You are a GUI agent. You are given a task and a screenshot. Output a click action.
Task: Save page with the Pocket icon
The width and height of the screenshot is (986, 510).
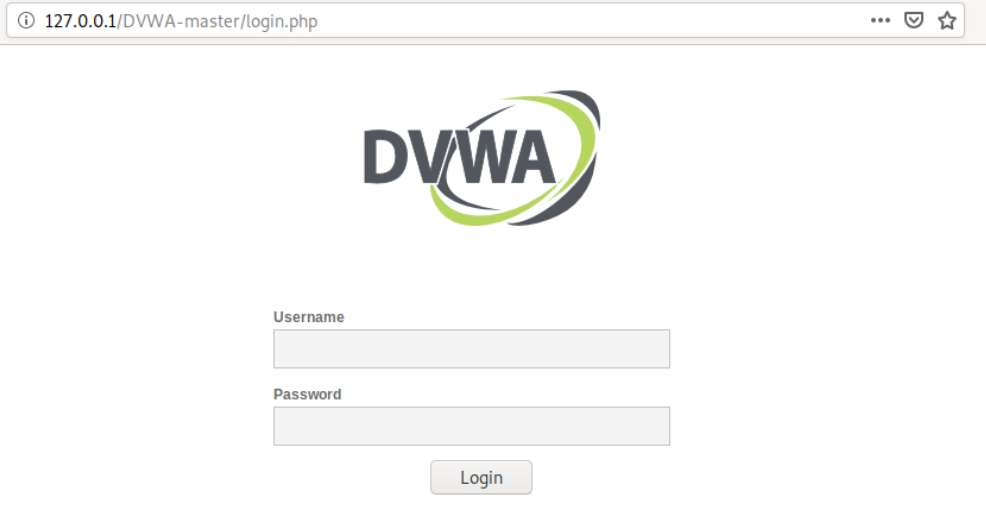coord(914,21)
